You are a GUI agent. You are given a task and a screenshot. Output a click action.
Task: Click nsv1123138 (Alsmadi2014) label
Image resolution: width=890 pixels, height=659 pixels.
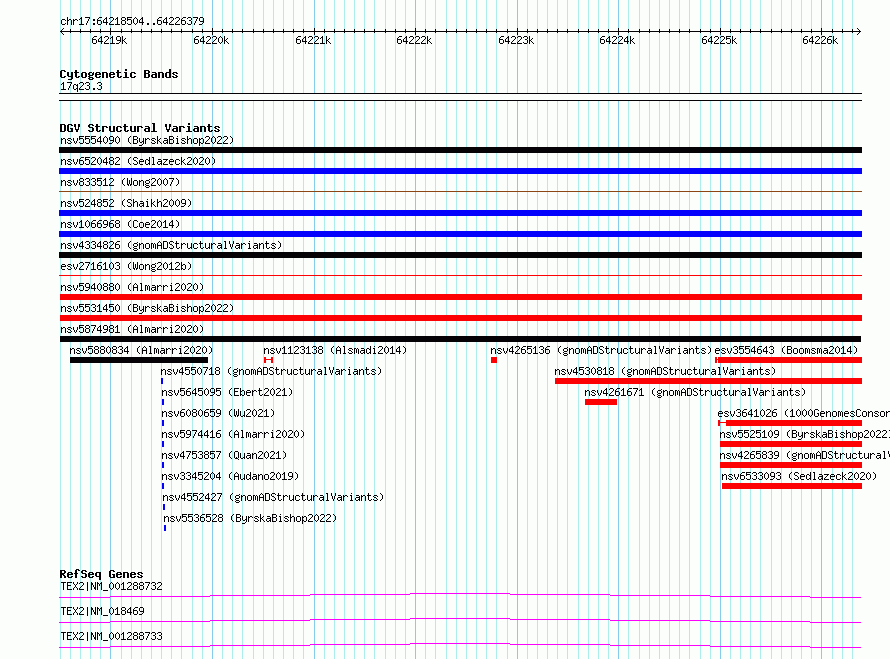335,350
